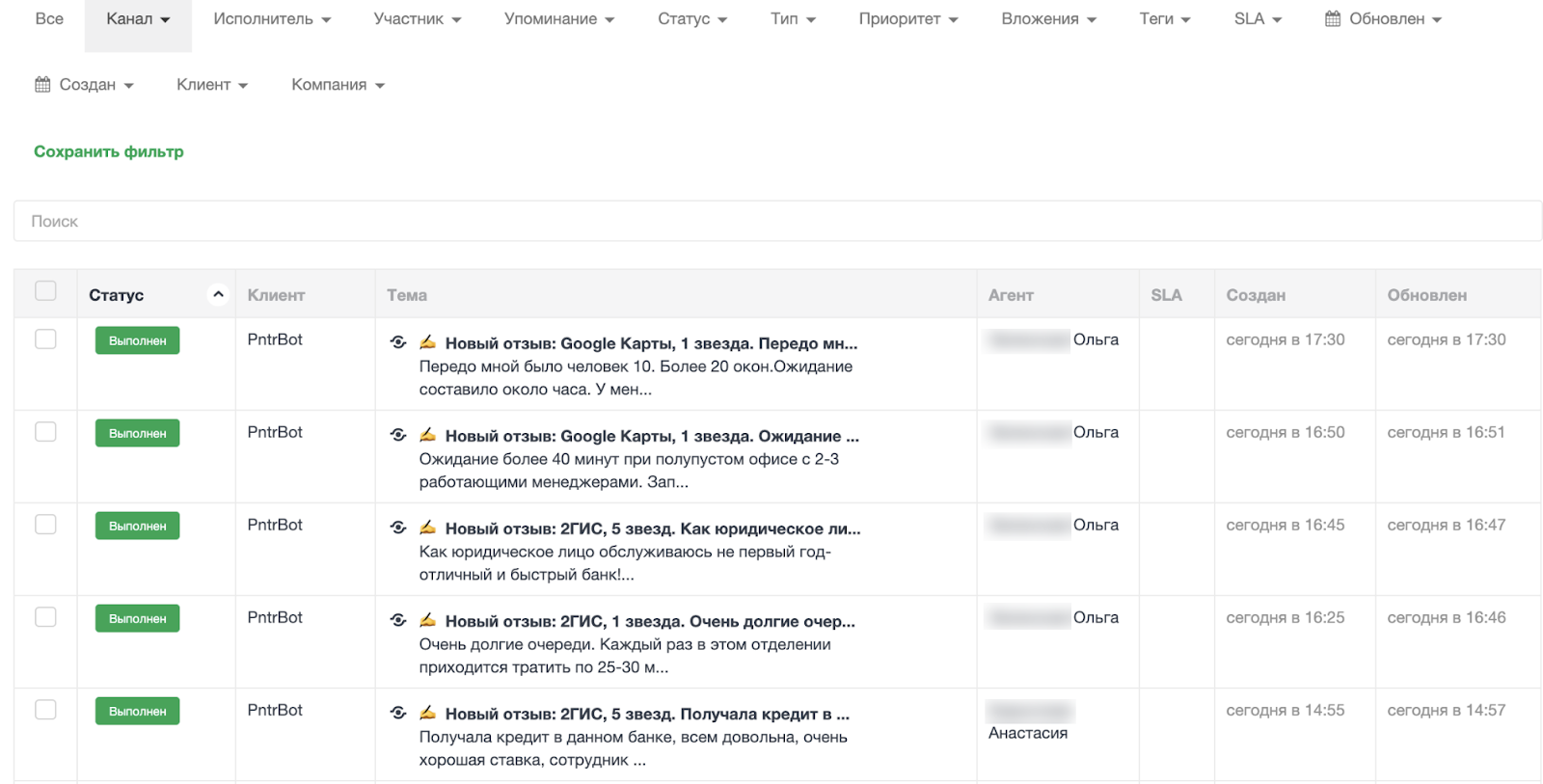Click agent Анастасия in 14:55 ticket row
Image resolution: width=1543 pixels, height=784 pixels.
1028,733
